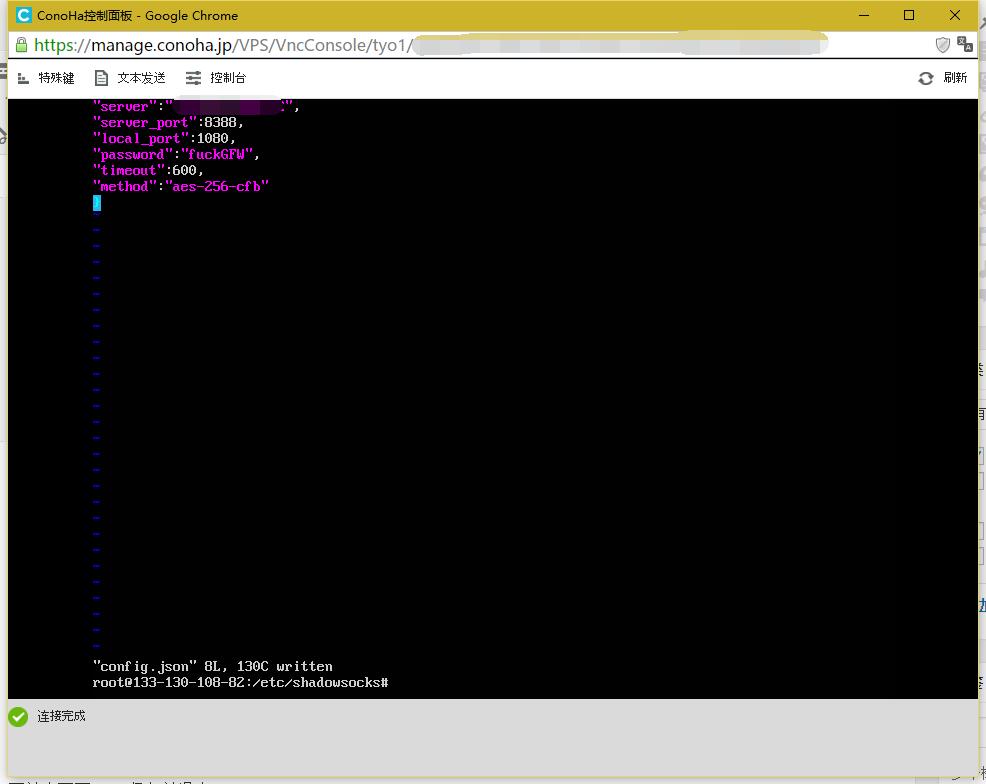Click the 文本发送 send text button
The width and height of the screenshot is (986, 784).
130,78
